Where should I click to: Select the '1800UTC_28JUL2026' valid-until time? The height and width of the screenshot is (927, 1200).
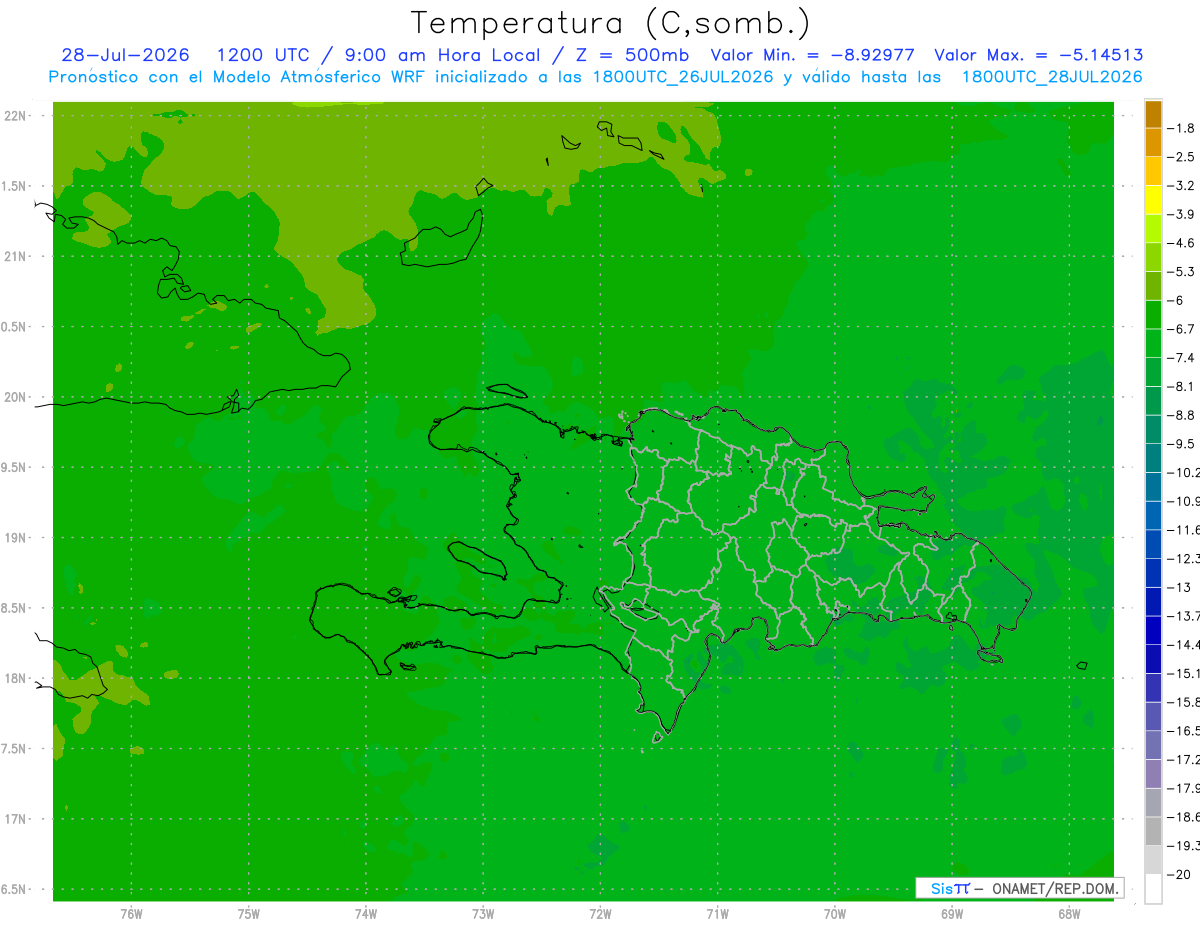(1052, 77)
